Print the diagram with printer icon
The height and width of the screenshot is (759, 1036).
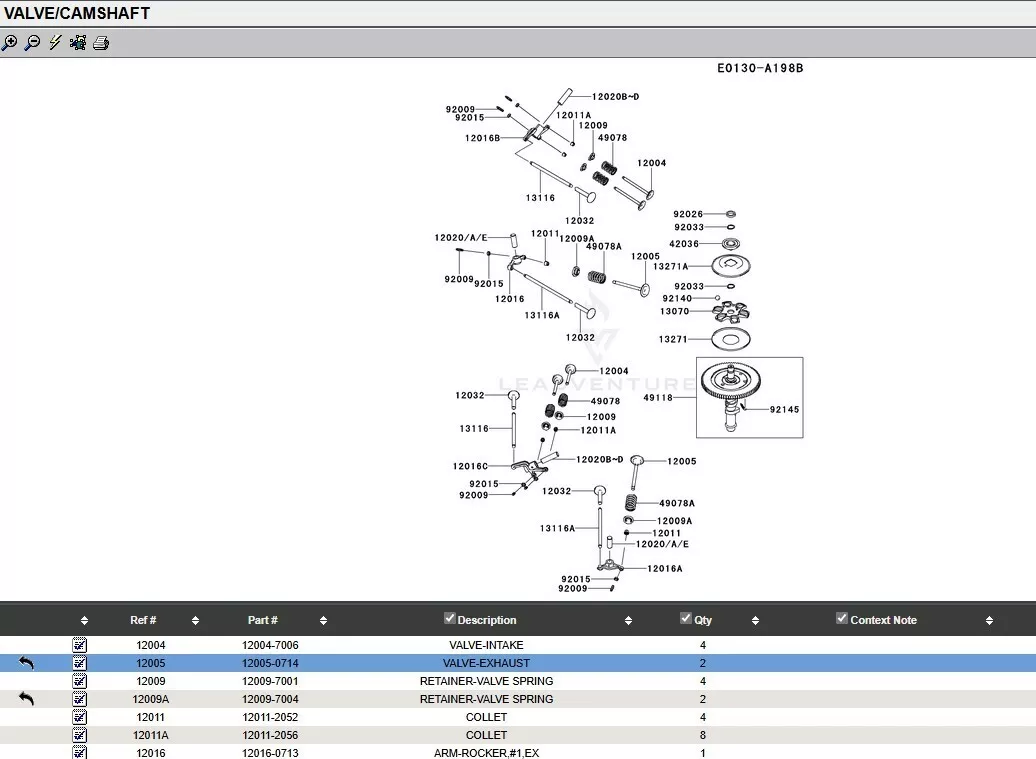[101, 43]
